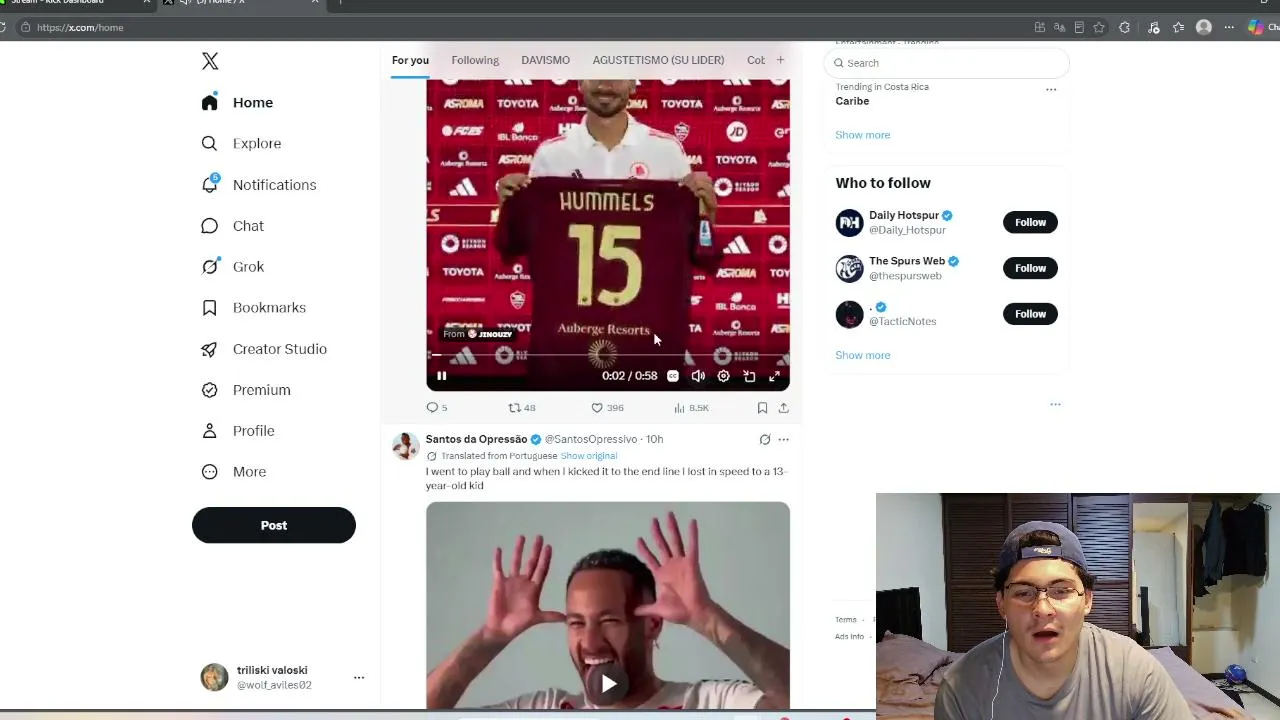
Task: Follow Daily Hotspur
Action: pos(1030,222)
